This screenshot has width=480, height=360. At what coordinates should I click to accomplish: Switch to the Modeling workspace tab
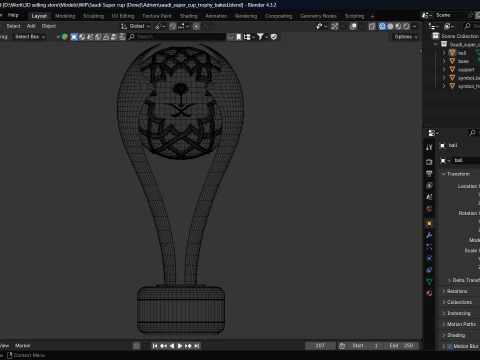[x=65, y=16]
